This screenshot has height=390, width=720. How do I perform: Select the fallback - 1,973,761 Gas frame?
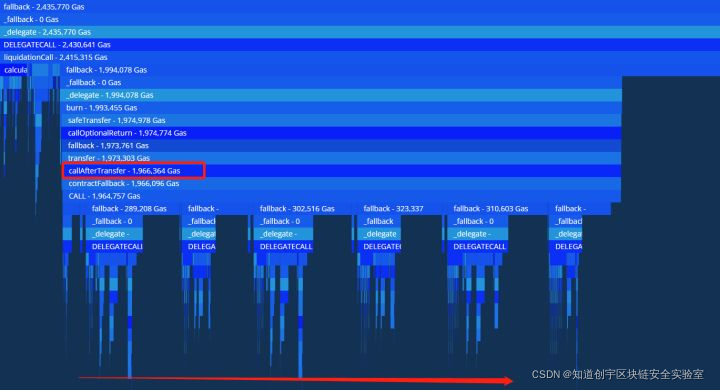[341, 145]
